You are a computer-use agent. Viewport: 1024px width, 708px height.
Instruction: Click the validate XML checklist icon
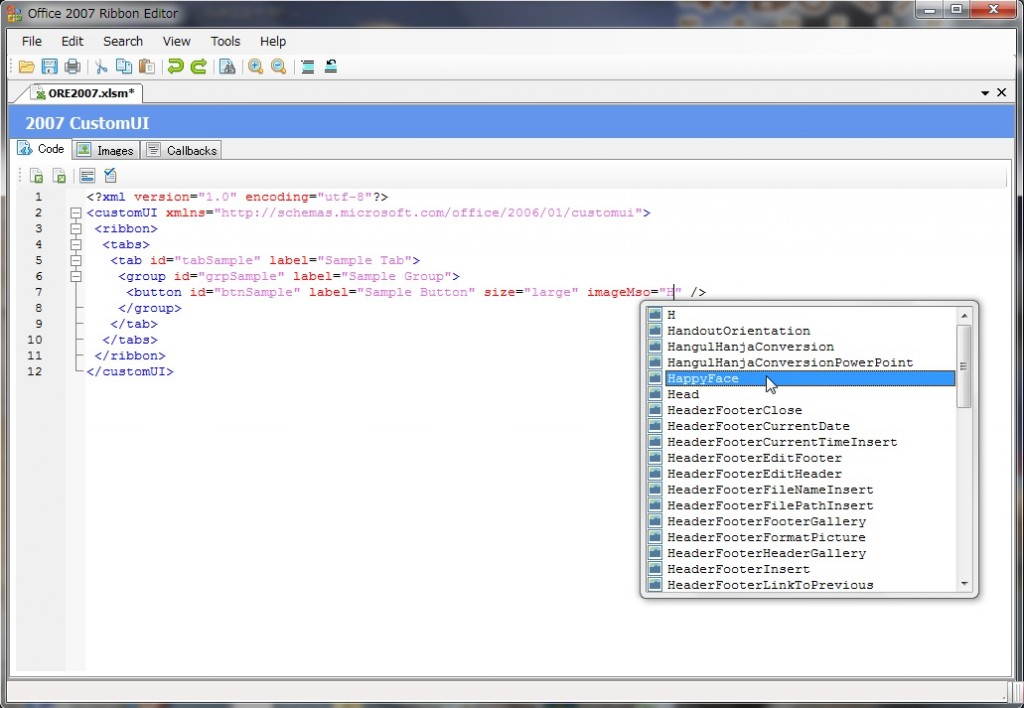click(x=111, y=176)
